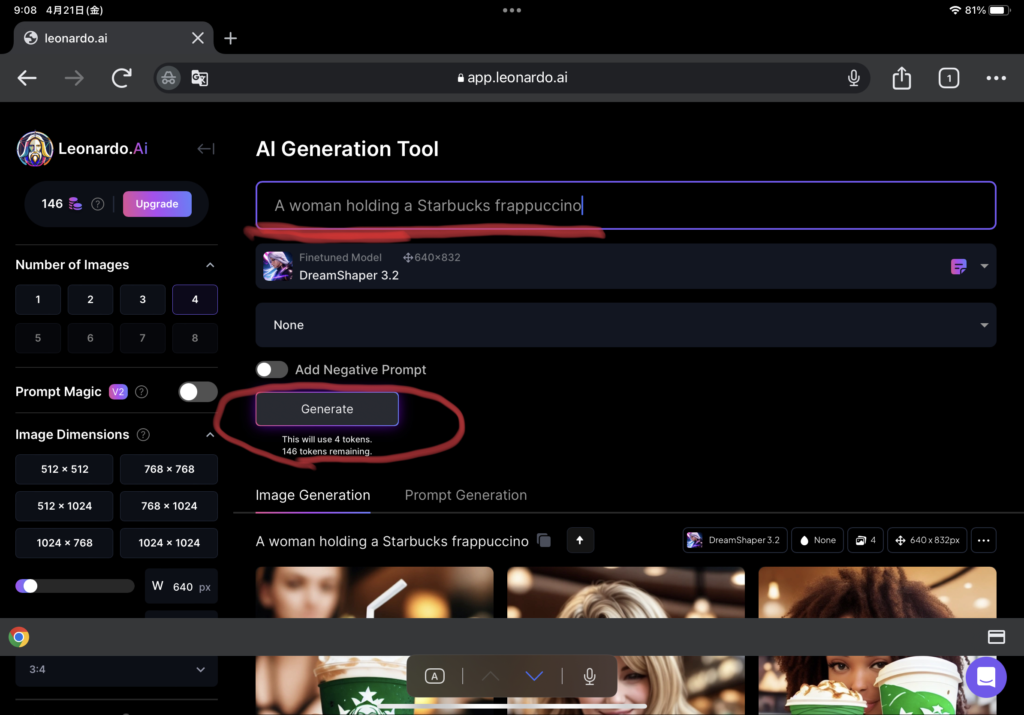The width and height of the screenshot is (1024, 715).
Task: Expand the None style dropdown
Action: (984, 325)
